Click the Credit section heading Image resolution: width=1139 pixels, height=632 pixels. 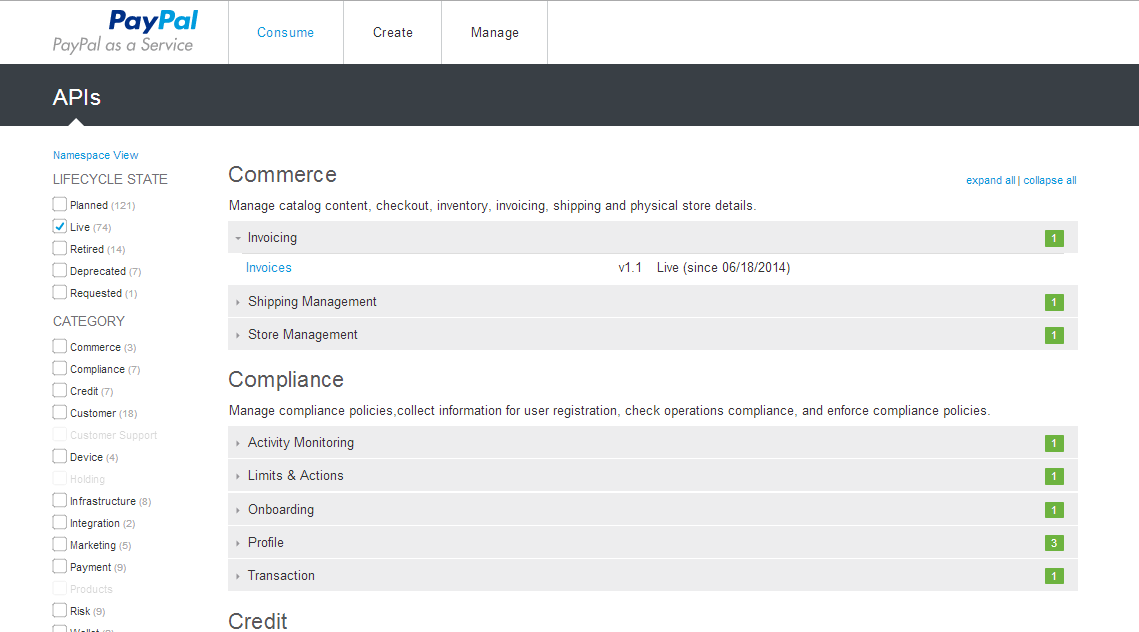tap(258, 621)
